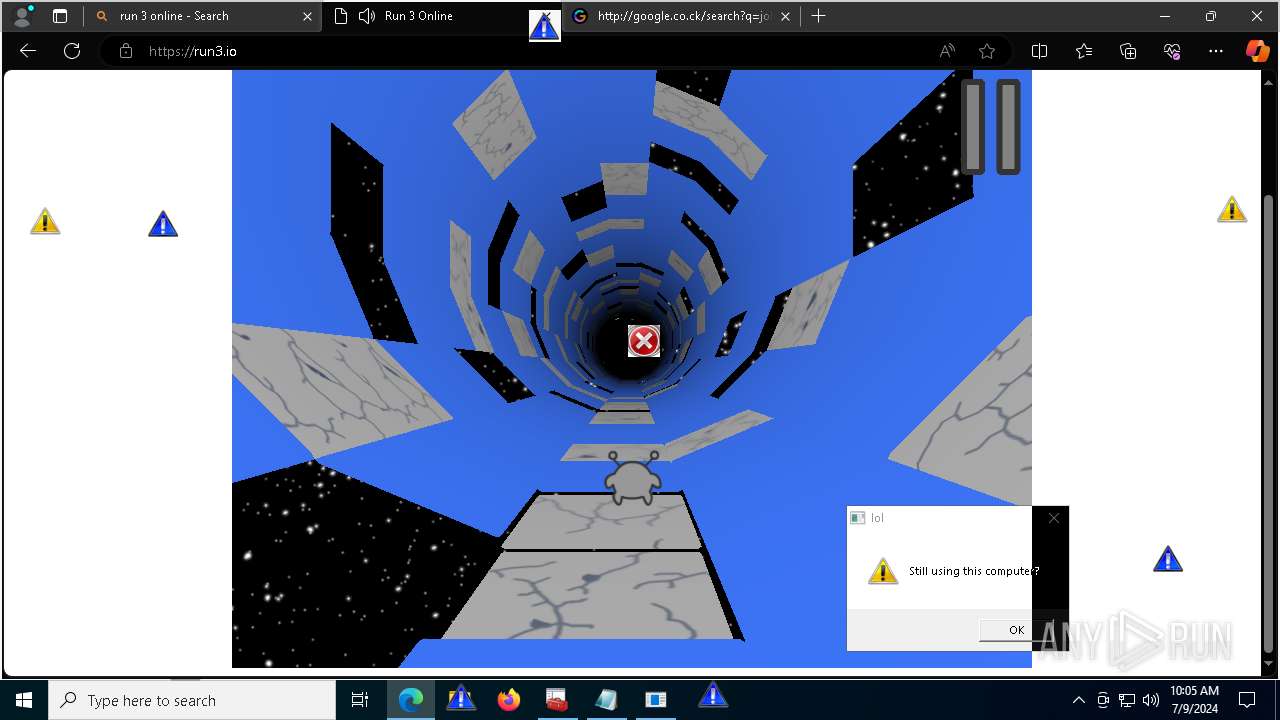Click the taskbar search box

192,700
